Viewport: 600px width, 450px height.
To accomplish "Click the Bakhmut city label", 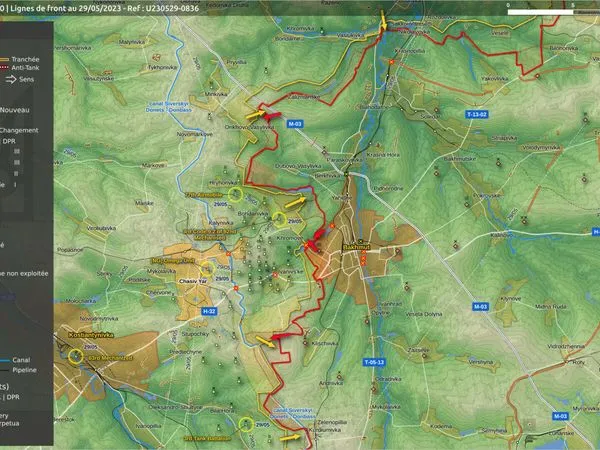I will click(356, 247).
